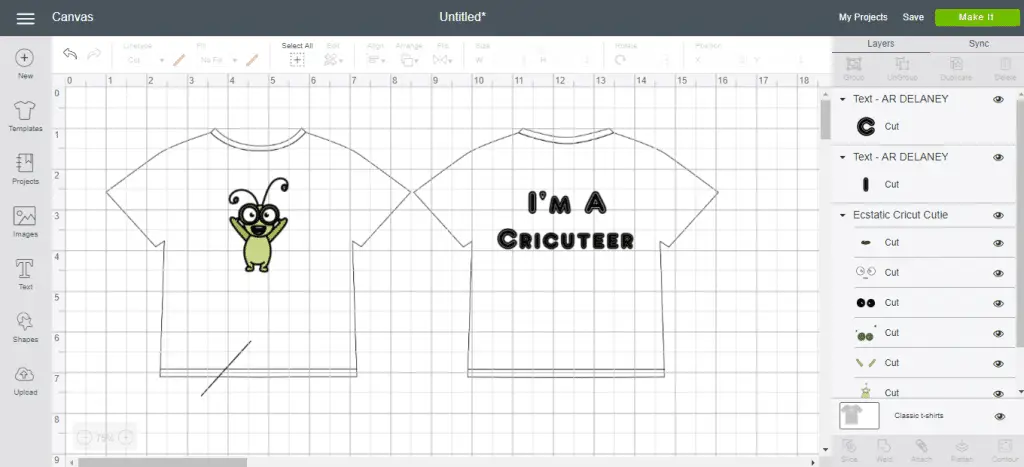Click the 79% zoom level label

104,438
